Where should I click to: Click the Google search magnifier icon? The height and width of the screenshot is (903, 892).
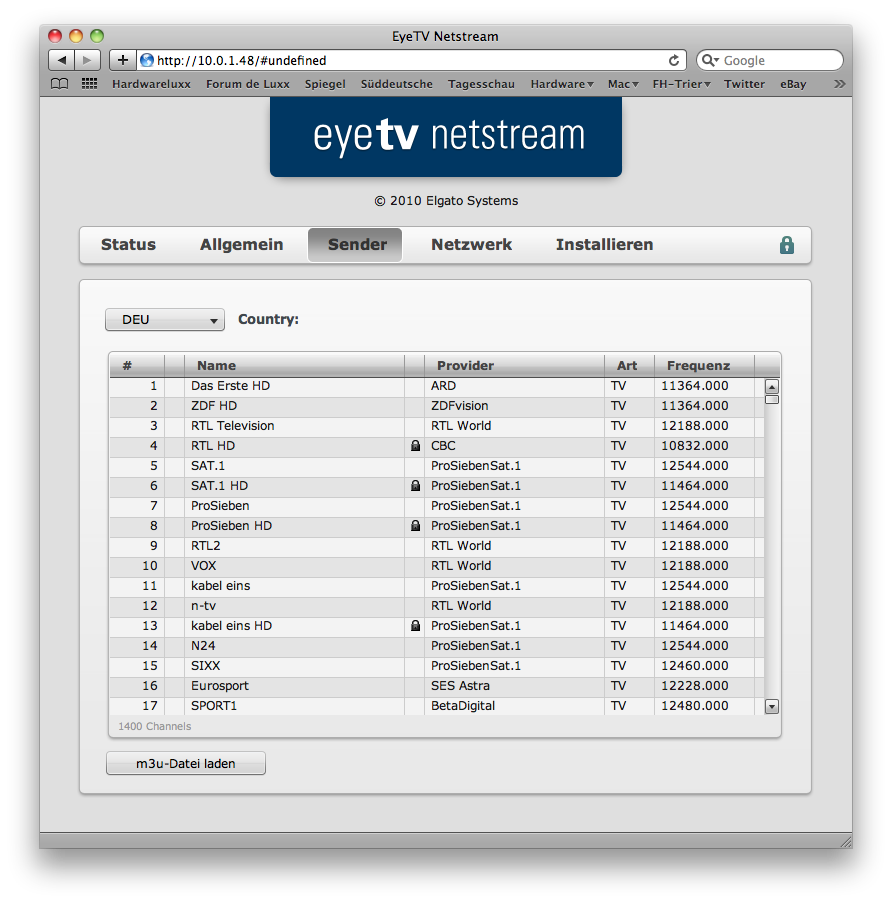pyautogui.click(x=709, y=60)
